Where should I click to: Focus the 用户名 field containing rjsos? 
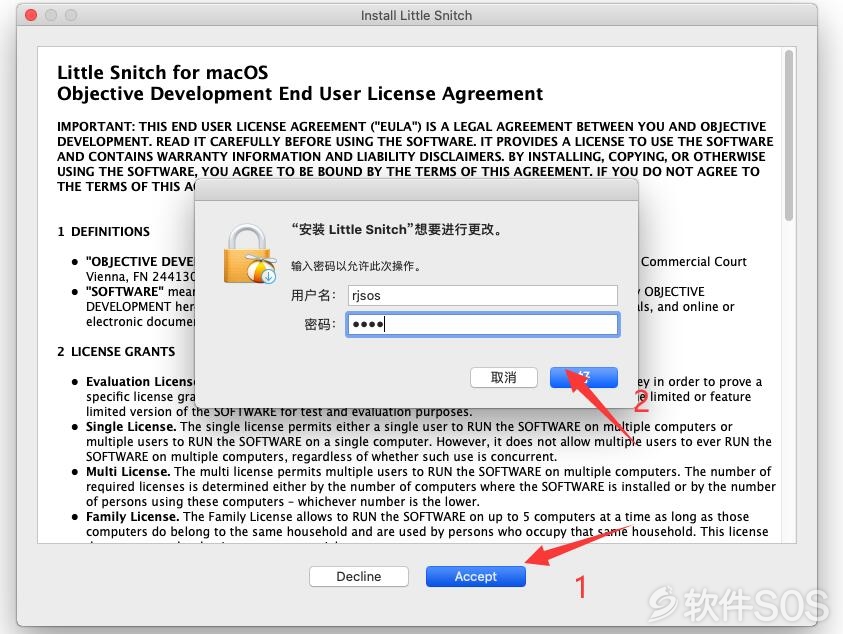483,295
